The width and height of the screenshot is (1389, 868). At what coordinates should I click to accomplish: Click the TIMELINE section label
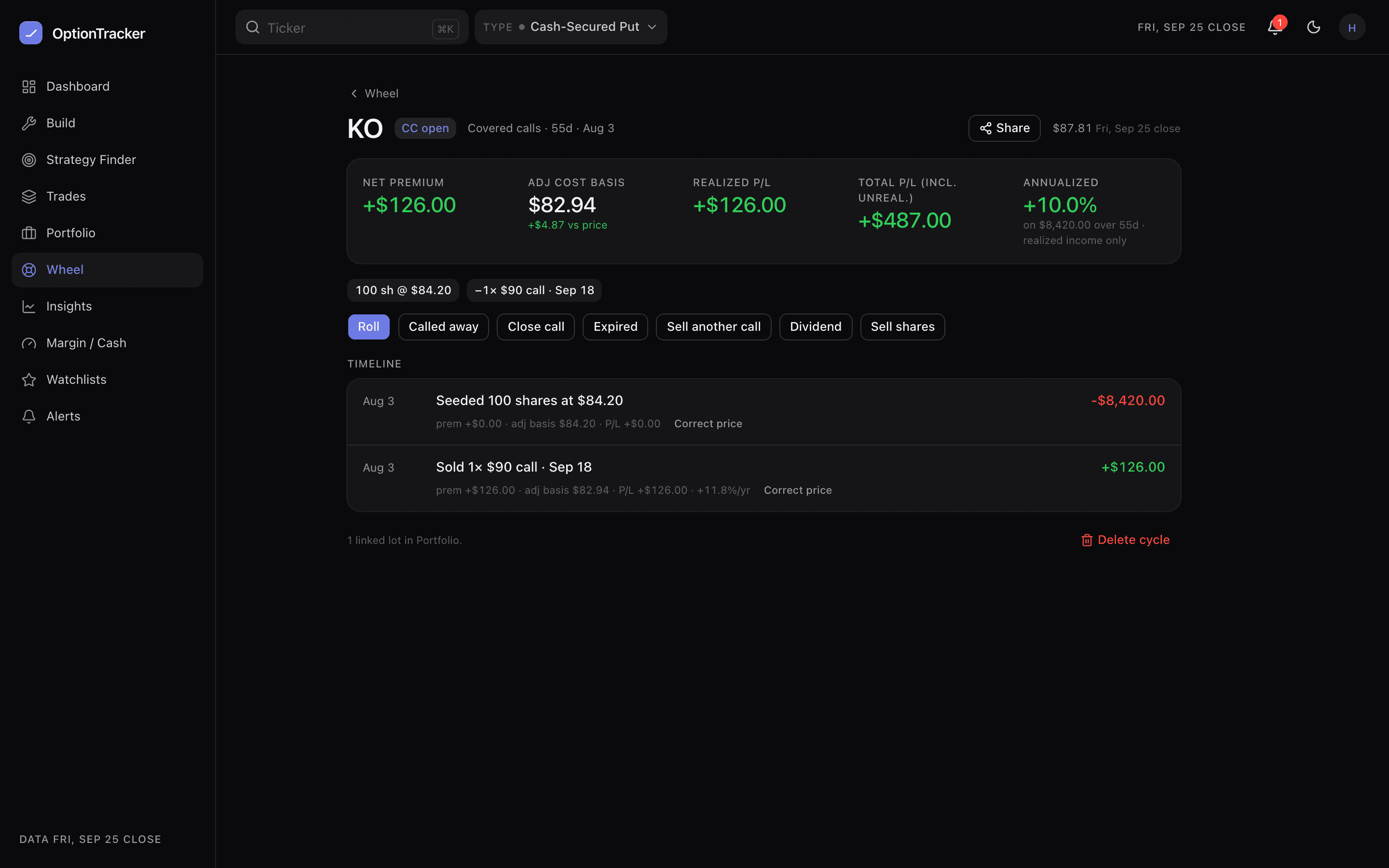pyautogui.click(x=374, y=364)
